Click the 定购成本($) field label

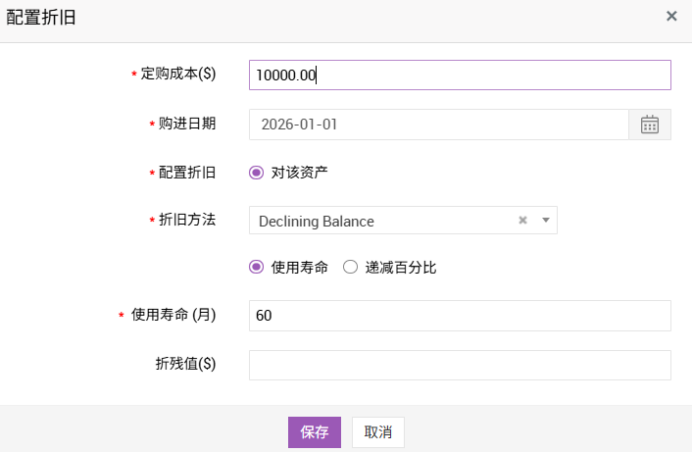click(x=178, y=74)
